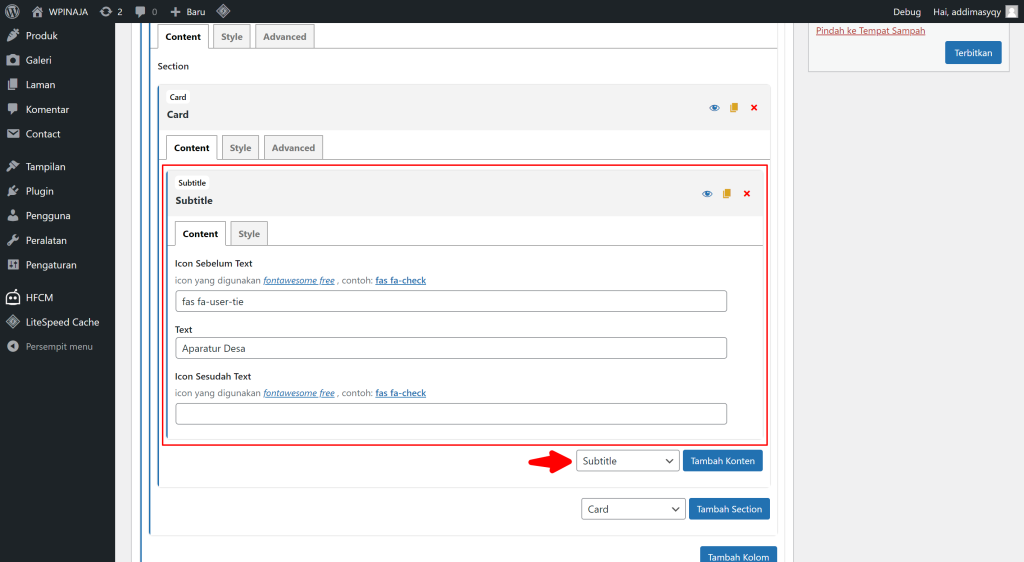Click the Subtitle heading text

click(194, 200)
